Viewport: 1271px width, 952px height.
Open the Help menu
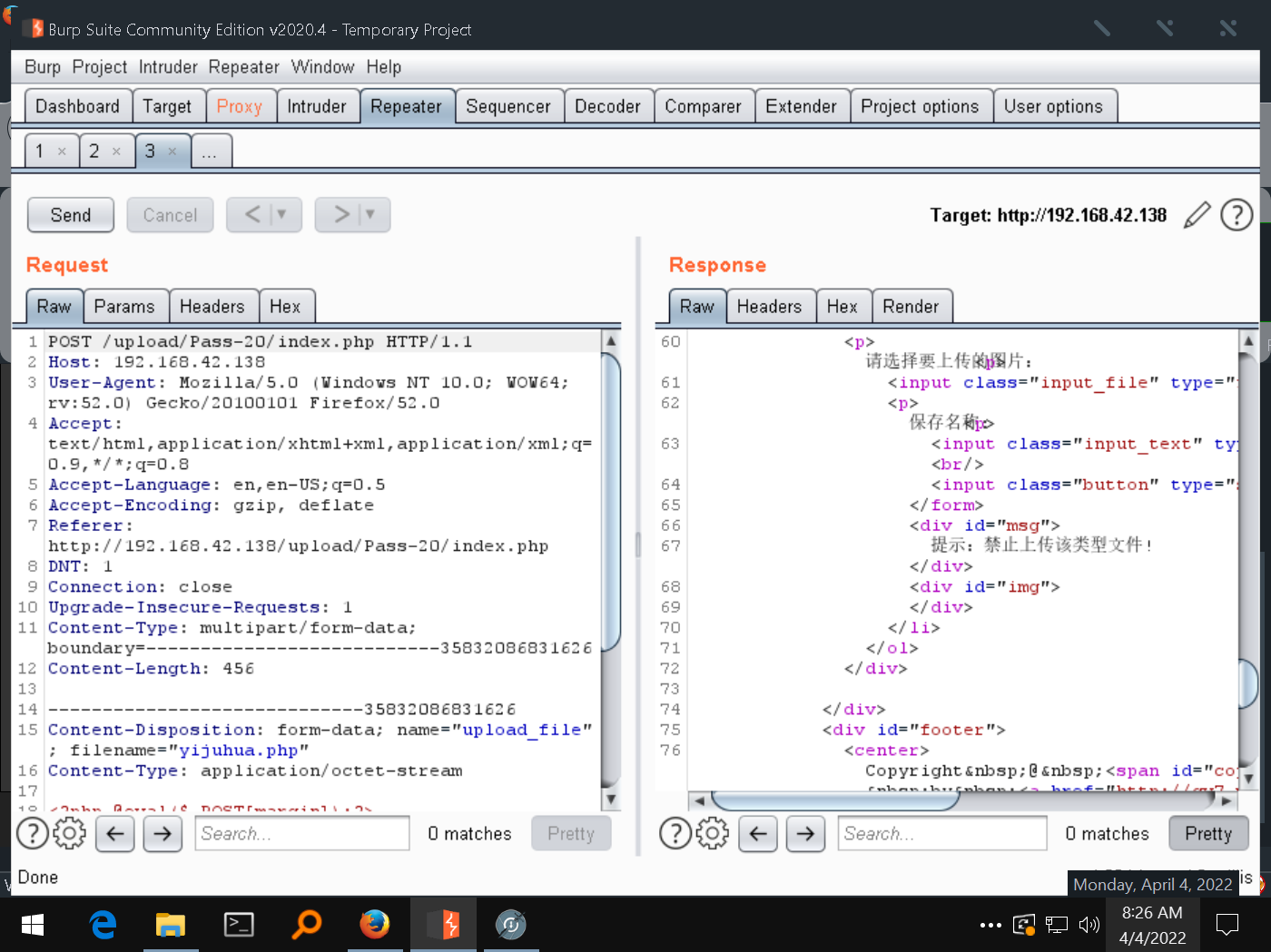pos(384,67)
